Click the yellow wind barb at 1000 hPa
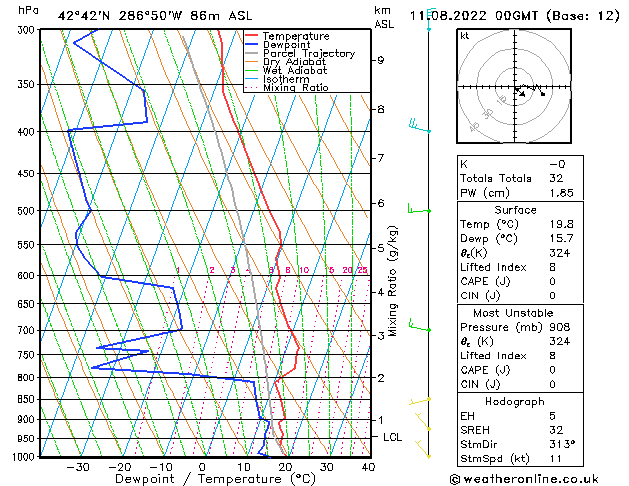Screen dimensions: 629x486 tap(422, 449)
